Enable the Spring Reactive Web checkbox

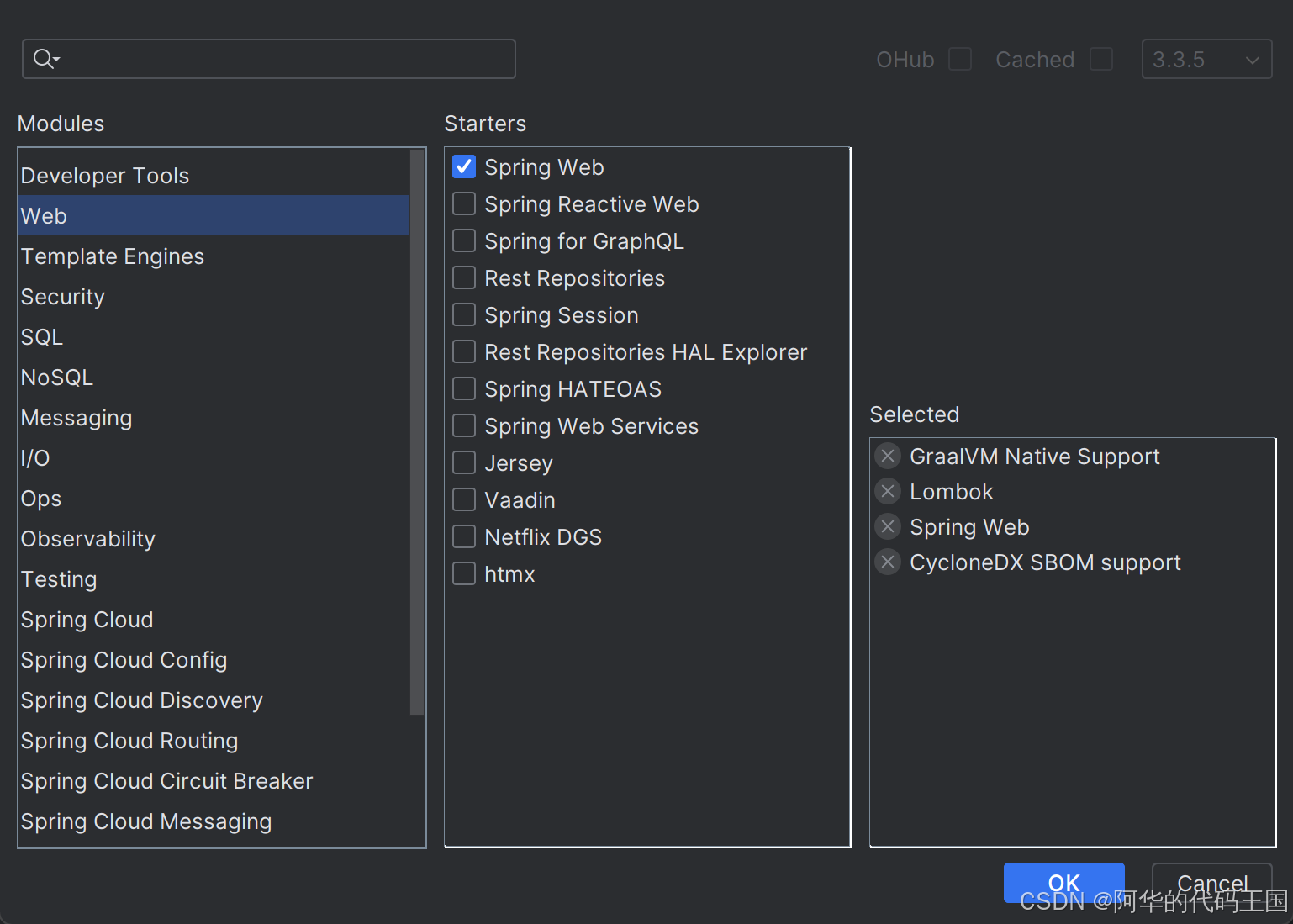464,203
